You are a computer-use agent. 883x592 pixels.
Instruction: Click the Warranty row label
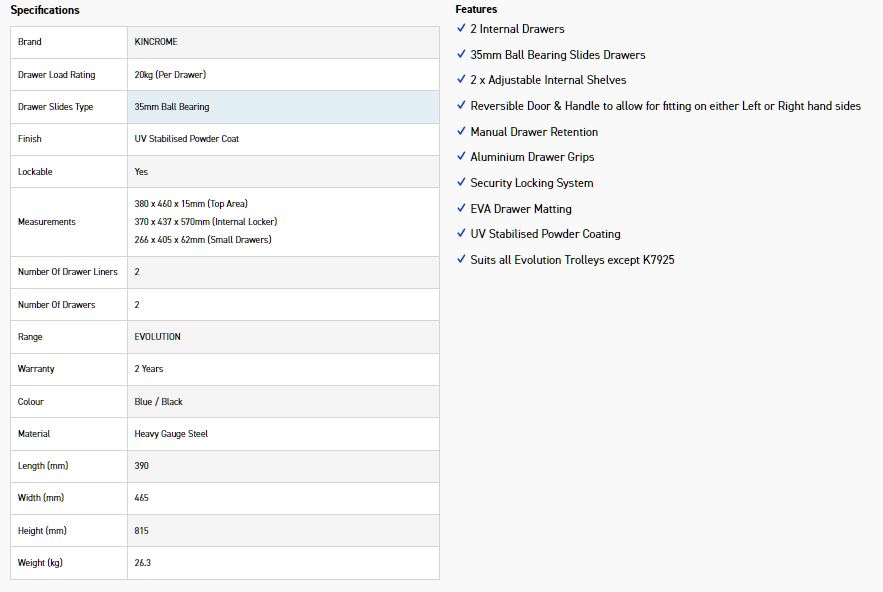click(36, 369)
